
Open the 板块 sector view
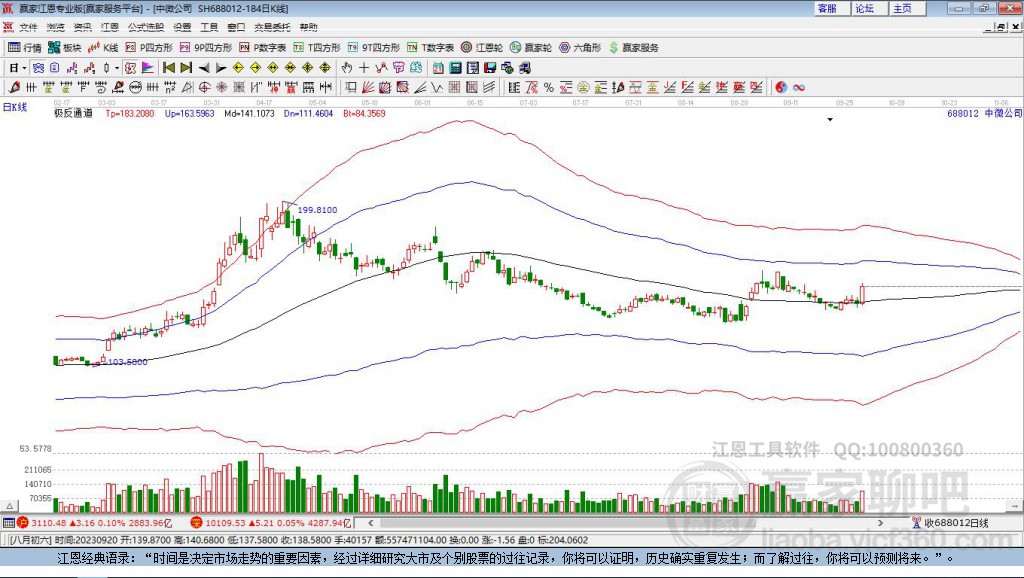click(64, 48)
